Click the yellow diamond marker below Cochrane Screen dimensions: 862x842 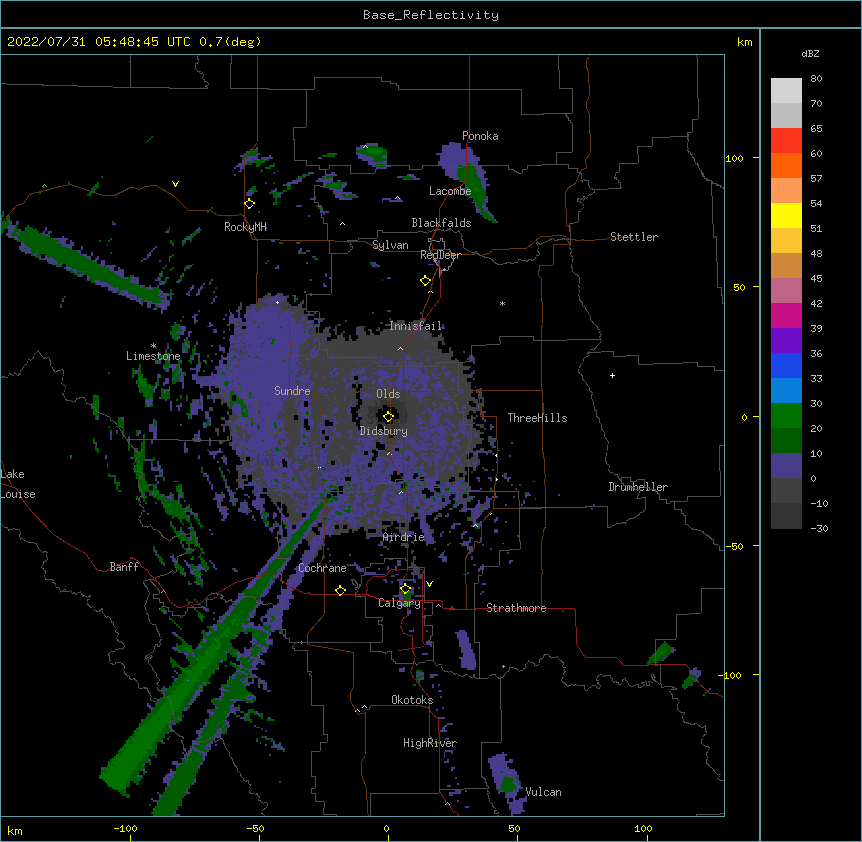point(340,590)
